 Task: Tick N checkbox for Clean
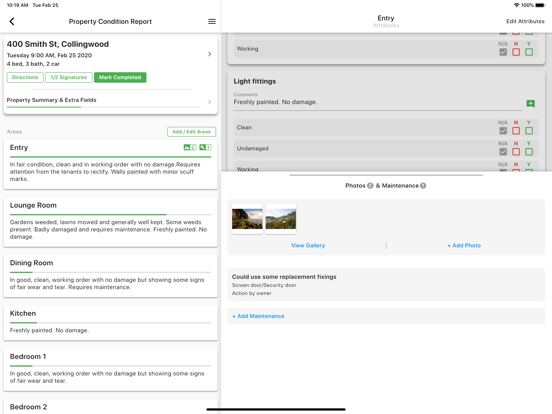[x=516, y=131]
